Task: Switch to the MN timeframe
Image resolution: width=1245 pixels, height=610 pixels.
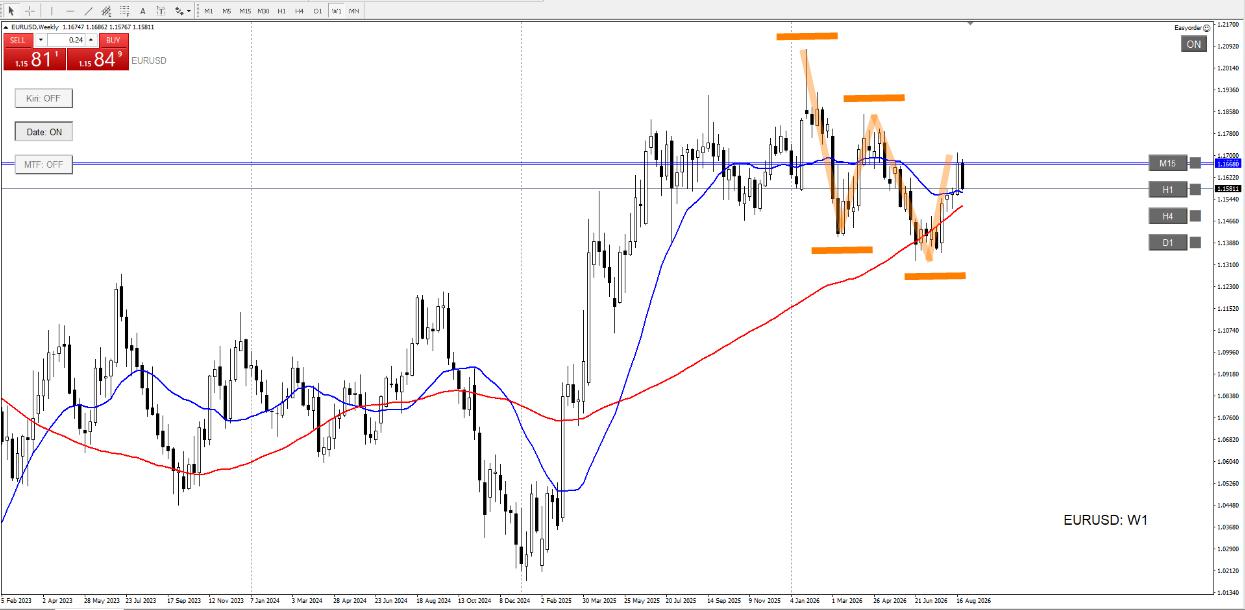Action: [x=354, y=11]
